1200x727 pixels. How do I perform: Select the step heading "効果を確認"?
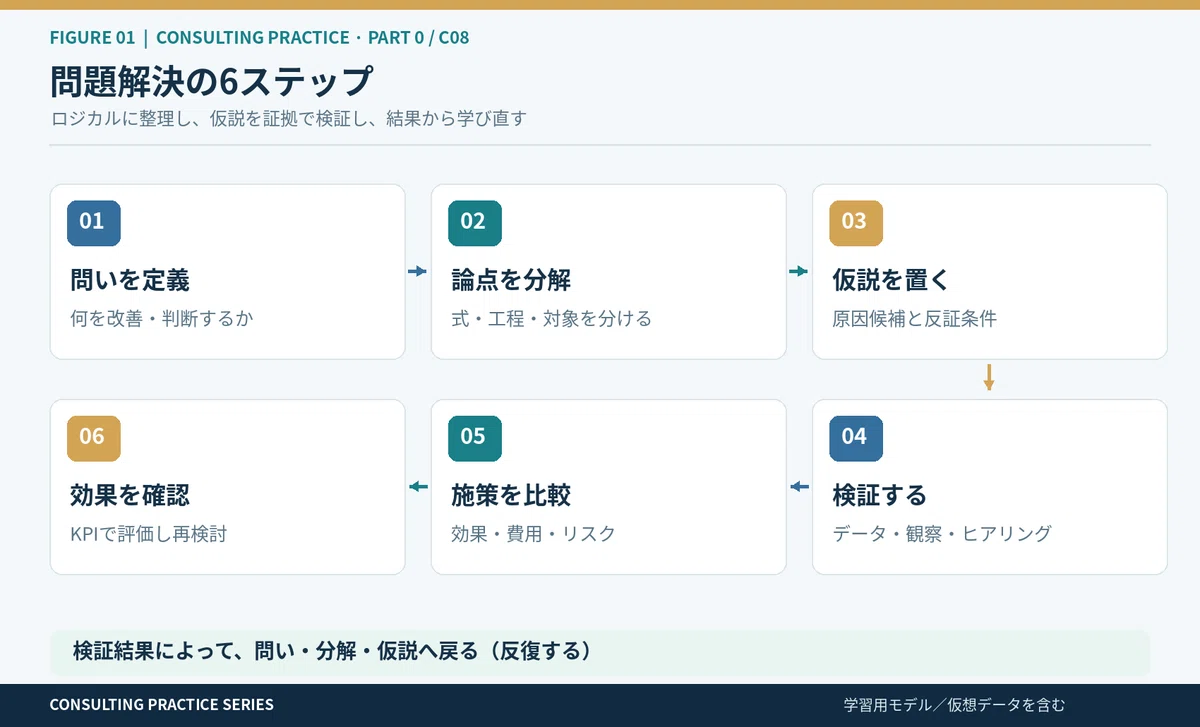coord(130,495)
